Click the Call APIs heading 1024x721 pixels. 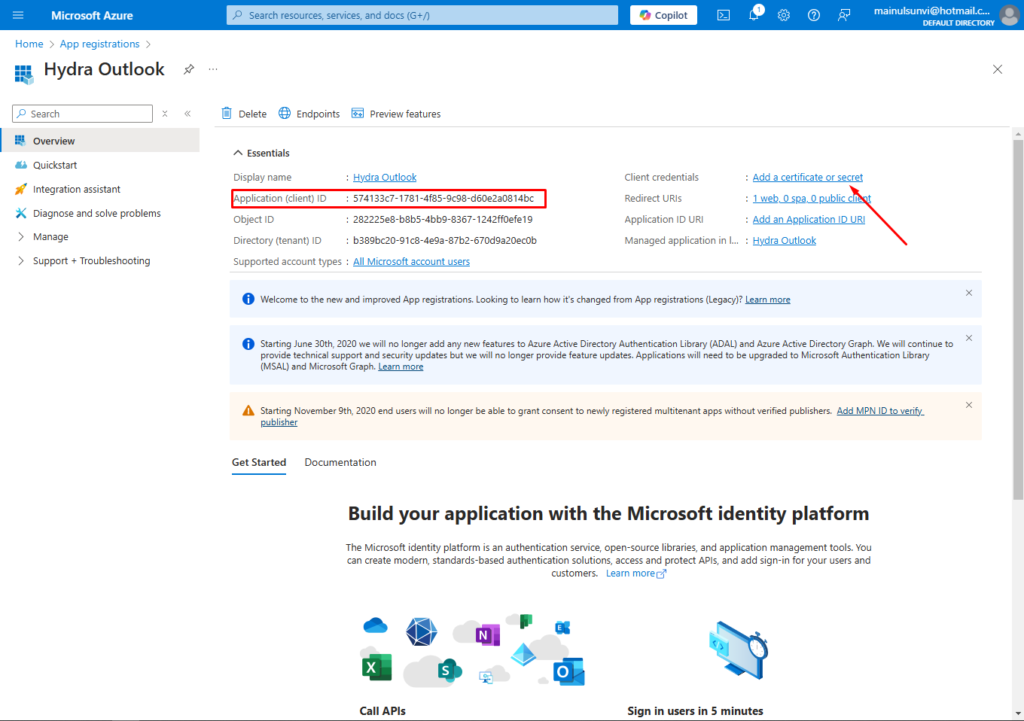383,711
